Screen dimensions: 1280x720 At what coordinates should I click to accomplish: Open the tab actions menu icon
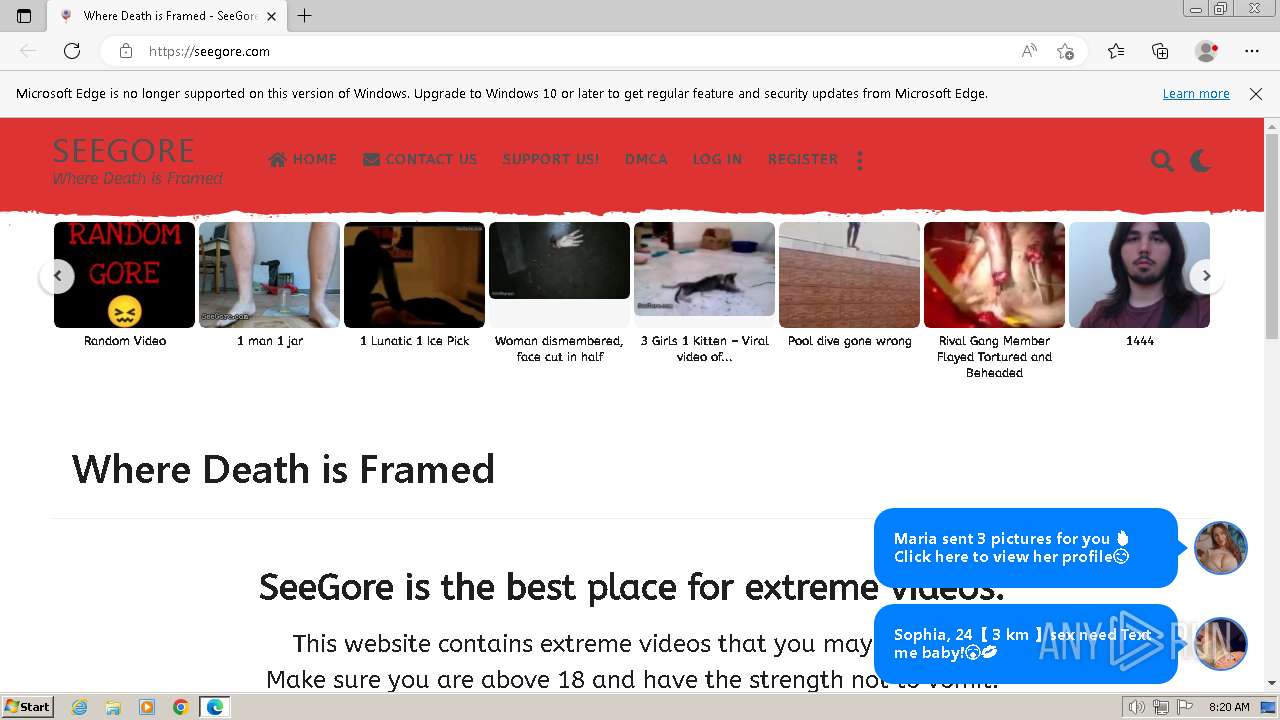click(x=24, y=15)
